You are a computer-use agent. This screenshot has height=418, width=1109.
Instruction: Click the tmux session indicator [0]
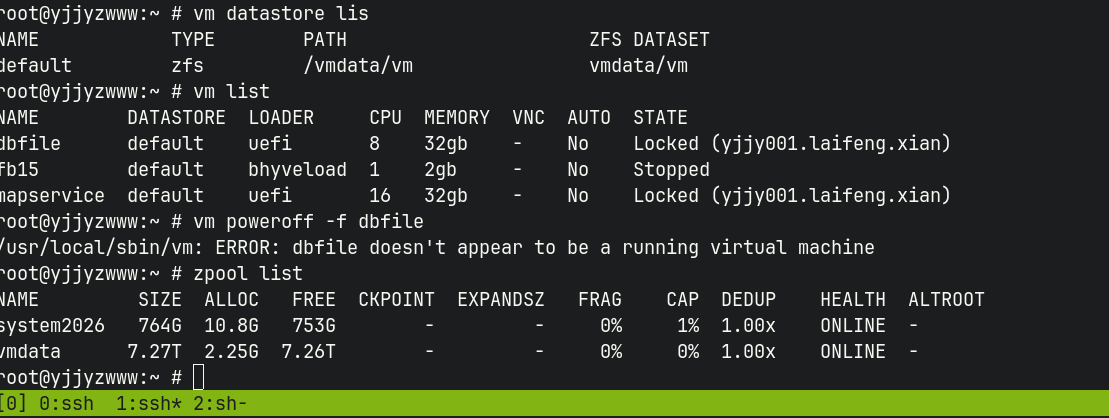14,404
